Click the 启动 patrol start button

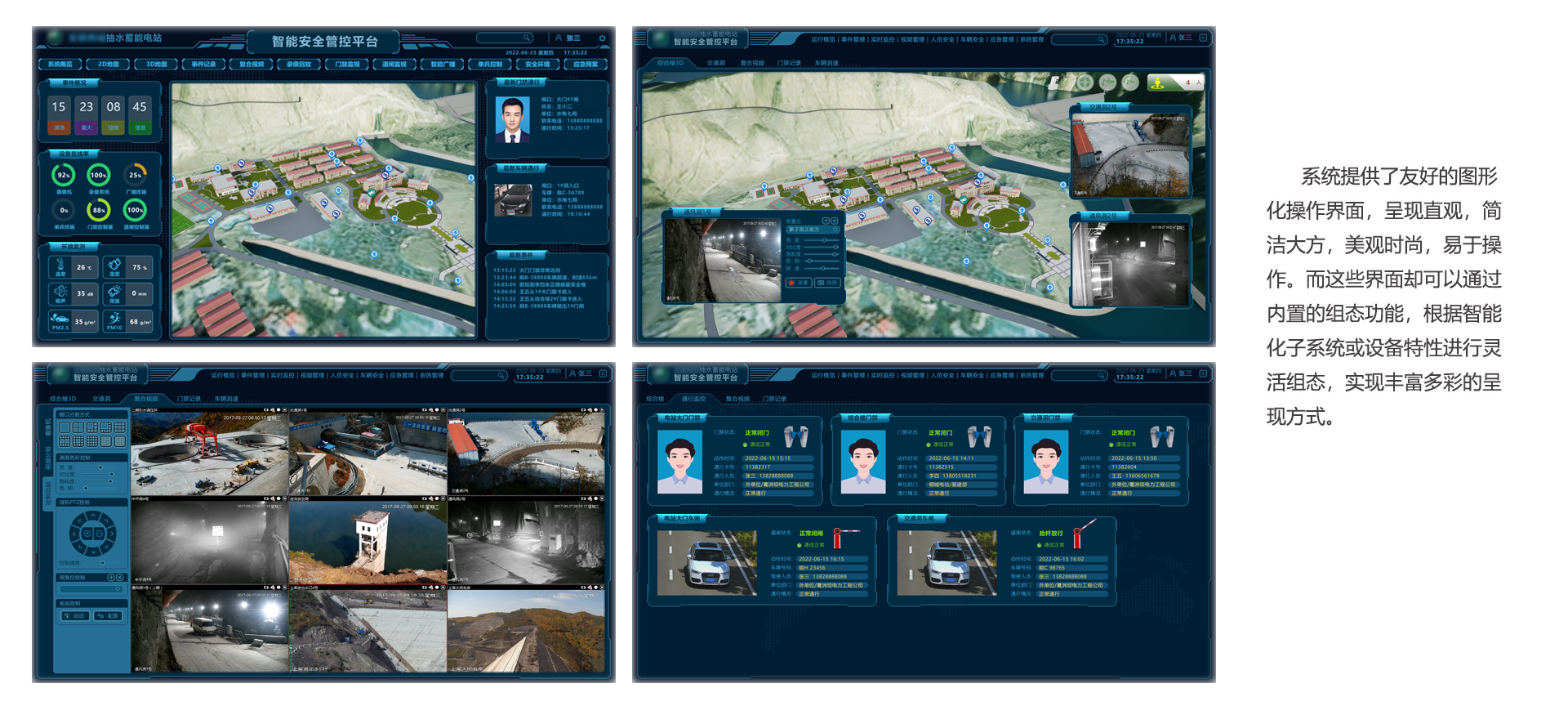pos(75,616)
